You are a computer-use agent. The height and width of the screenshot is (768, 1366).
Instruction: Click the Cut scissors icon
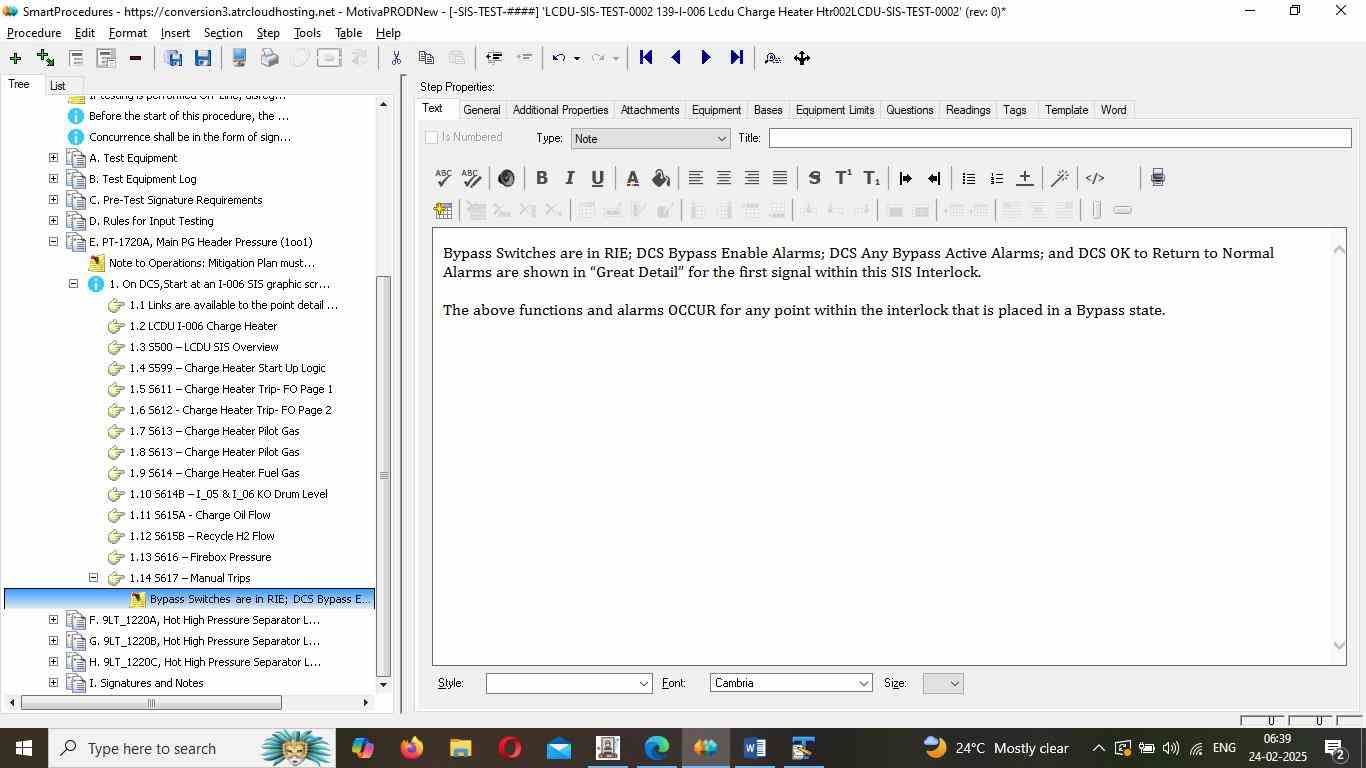396,58
